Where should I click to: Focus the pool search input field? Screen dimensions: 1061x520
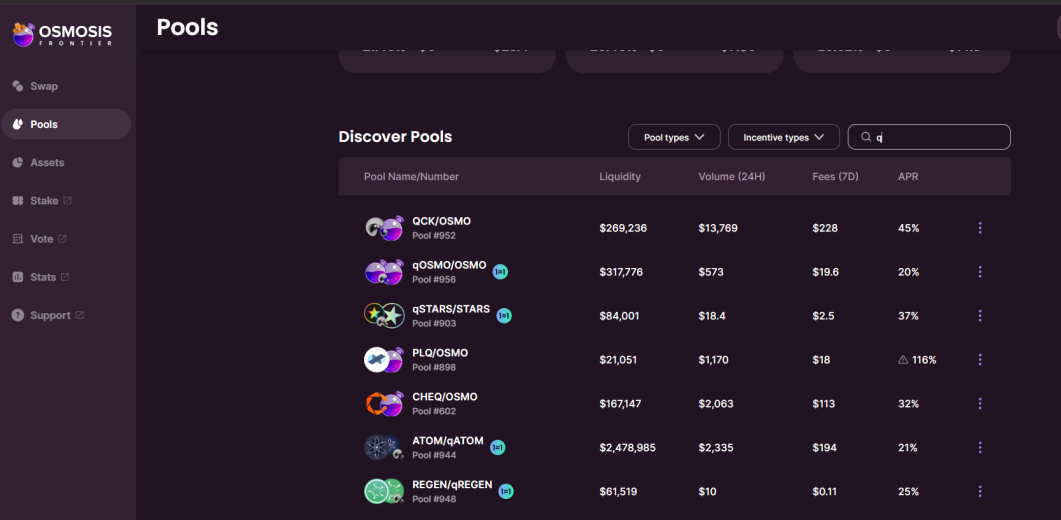[x=929, y=137]
